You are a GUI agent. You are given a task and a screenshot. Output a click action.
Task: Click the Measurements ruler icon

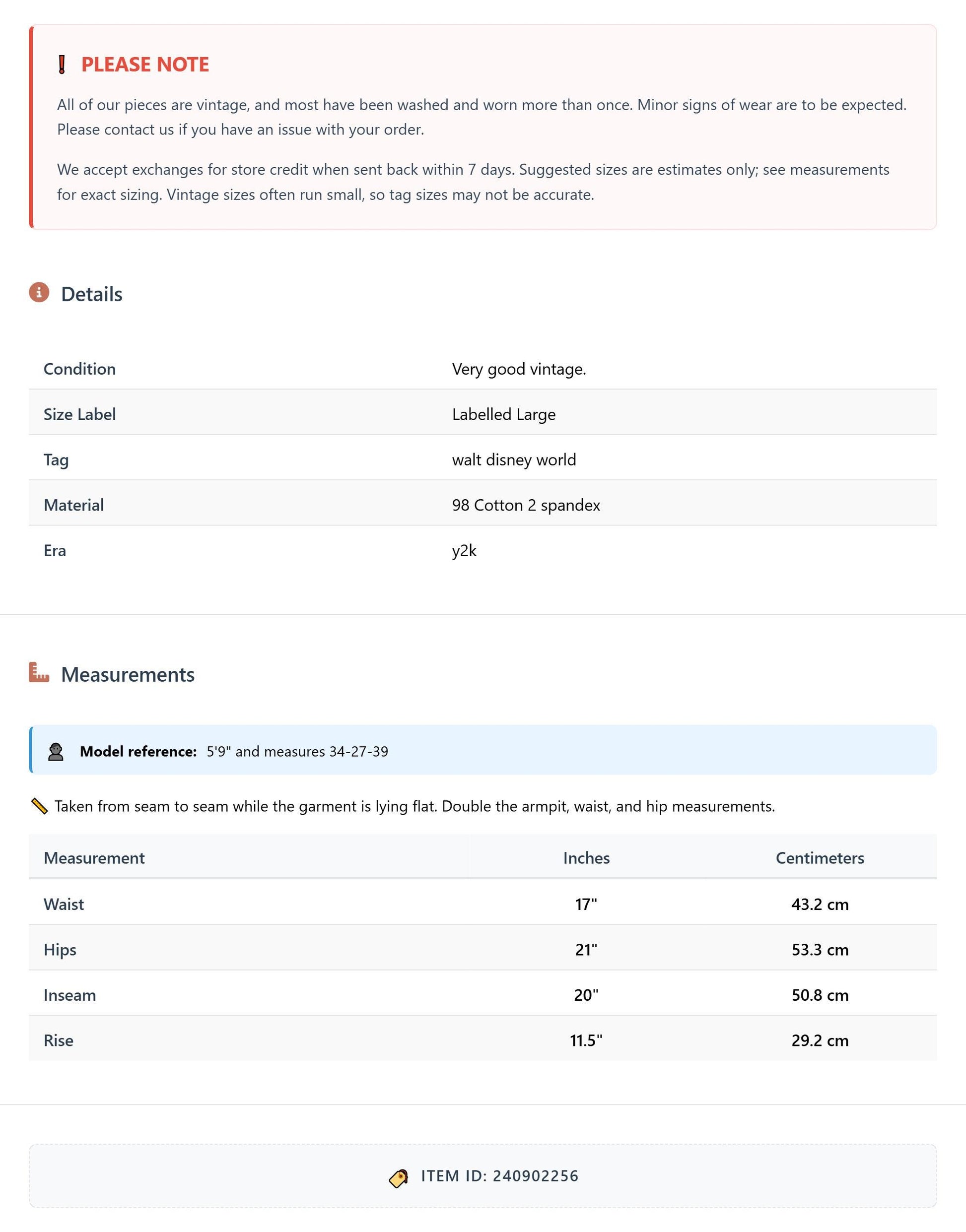(x=39, y=672)
